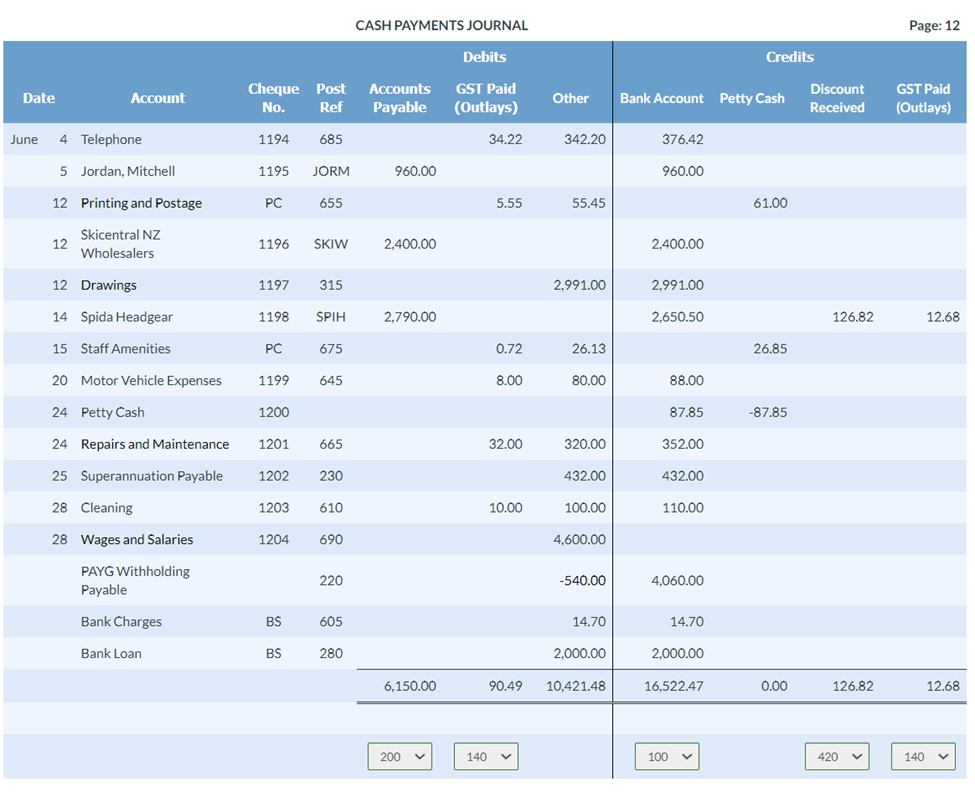Click the Cheque No. column header

274,98
